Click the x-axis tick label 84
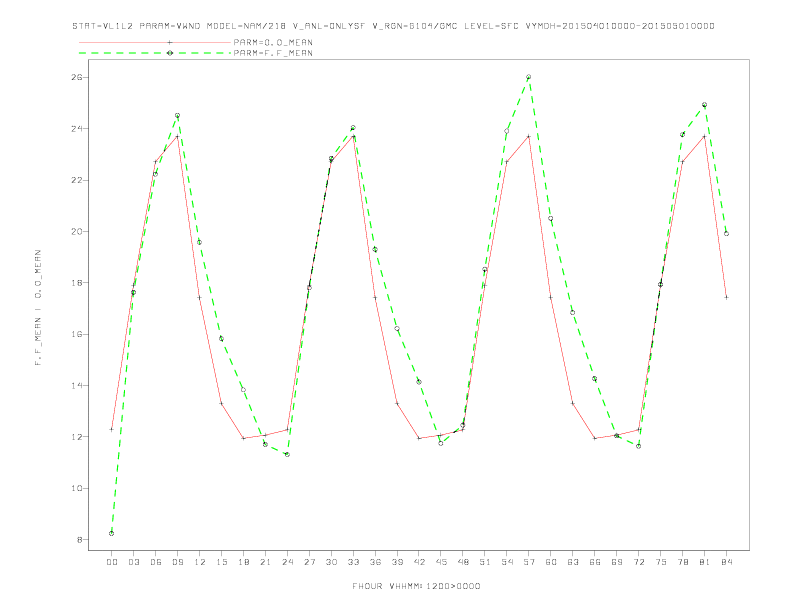 726,562
